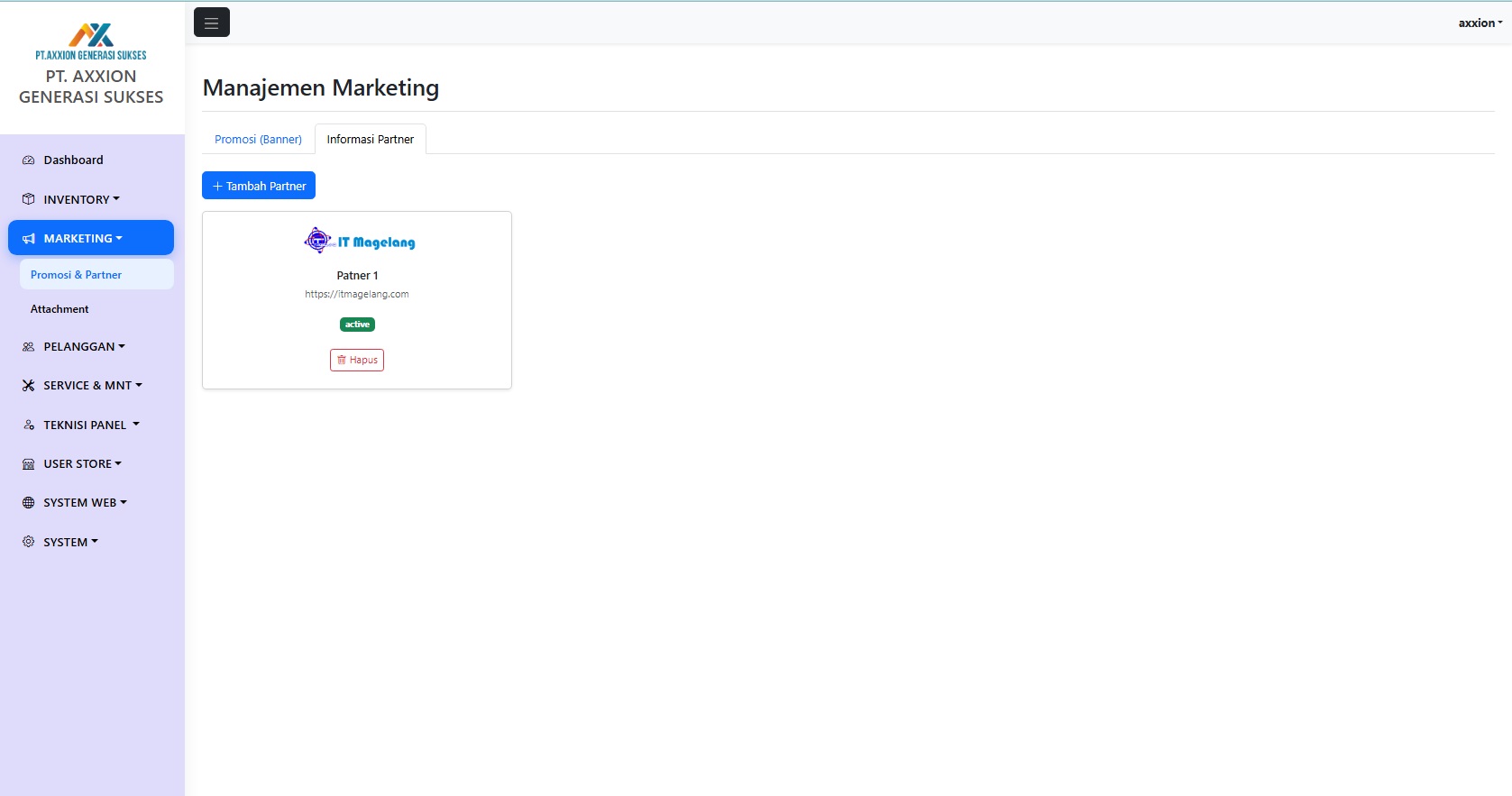Click the SERVICE & MNT tools icon
Screen dimensions: 1512x796
[29, 386]
